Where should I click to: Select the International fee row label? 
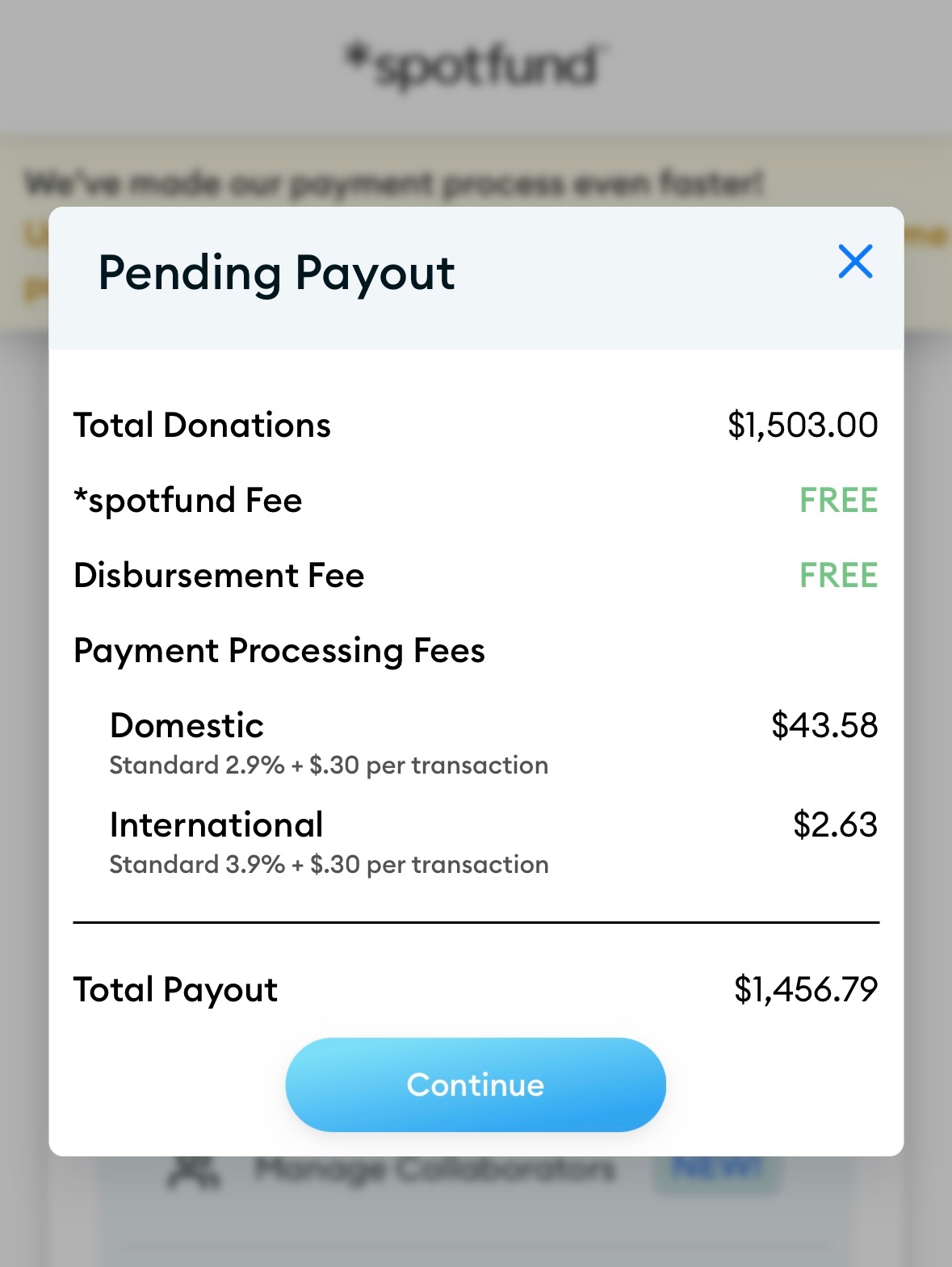click(x=216, y=825)
